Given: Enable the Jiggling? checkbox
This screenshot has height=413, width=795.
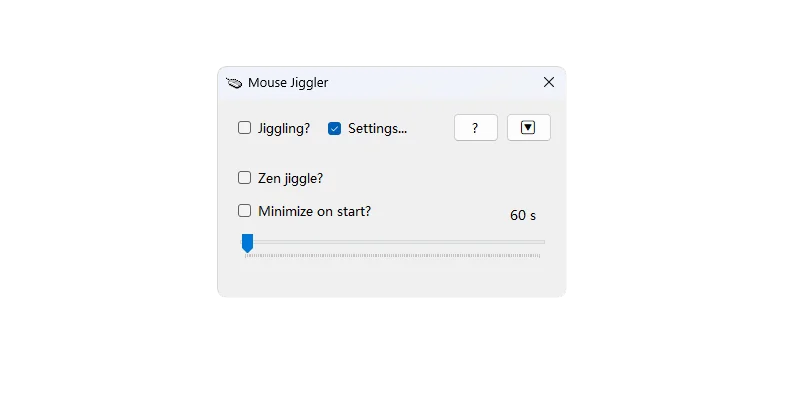Looking at the screenshot, I should pos(244,128).
